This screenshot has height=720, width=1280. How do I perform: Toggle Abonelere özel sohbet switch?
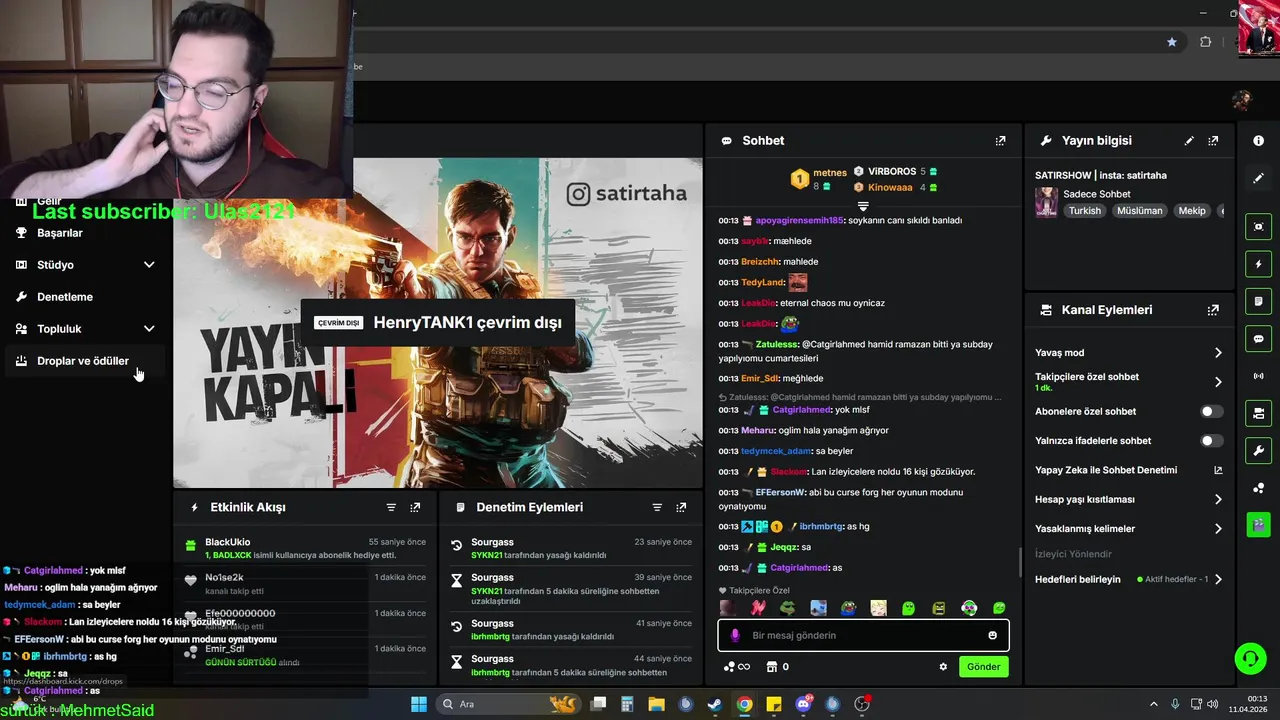click(x=1211, y=411)
